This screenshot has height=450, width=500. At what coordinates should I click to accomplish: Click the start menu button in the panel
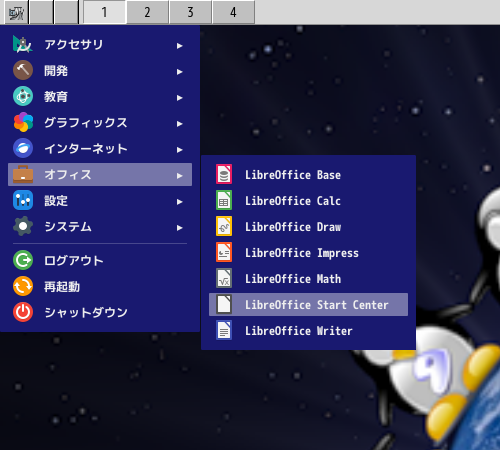[x=16, y=13]
